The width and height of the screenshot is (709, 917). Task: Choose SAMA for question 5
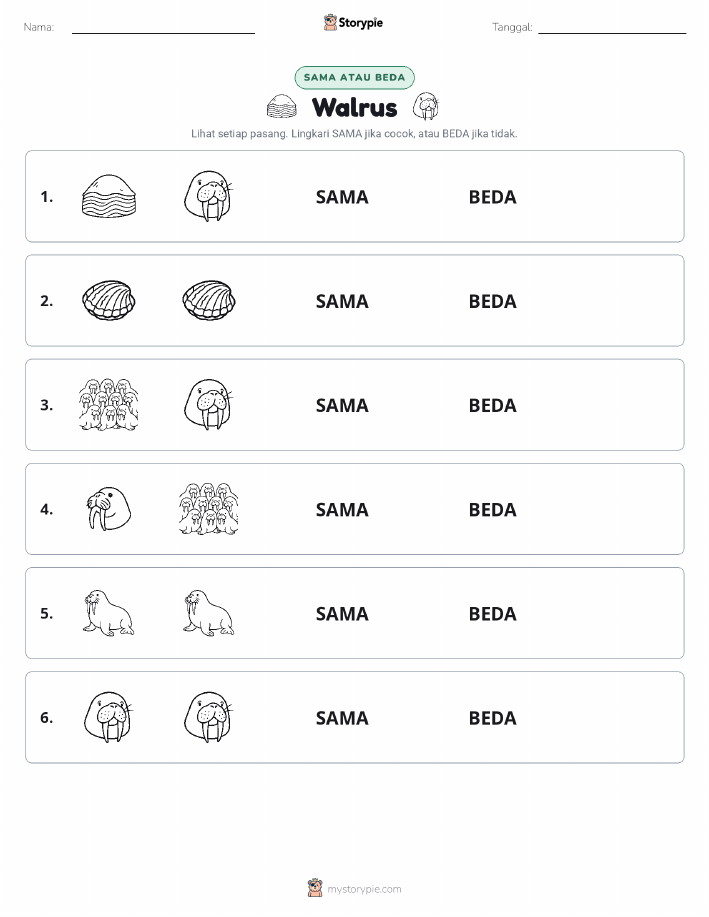click(x=342, y=613)
